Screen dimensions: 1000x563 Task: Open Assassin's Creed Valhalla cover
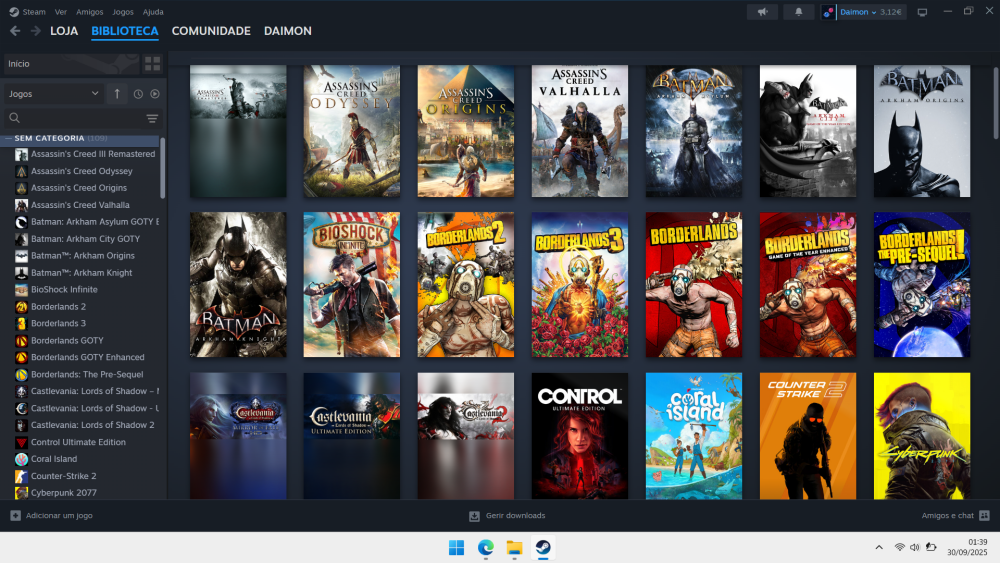tap(580, 131)
